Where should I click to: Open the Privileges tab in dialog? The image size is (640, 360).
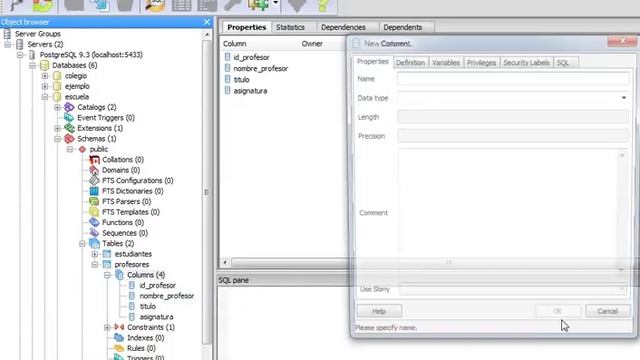click(482, 62)
